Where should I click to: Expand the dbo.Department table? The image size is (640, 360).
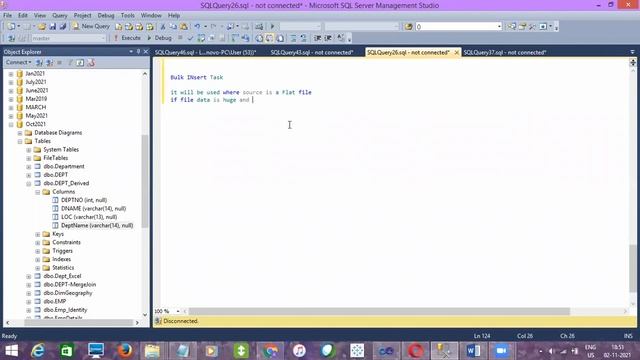[29, 167]
